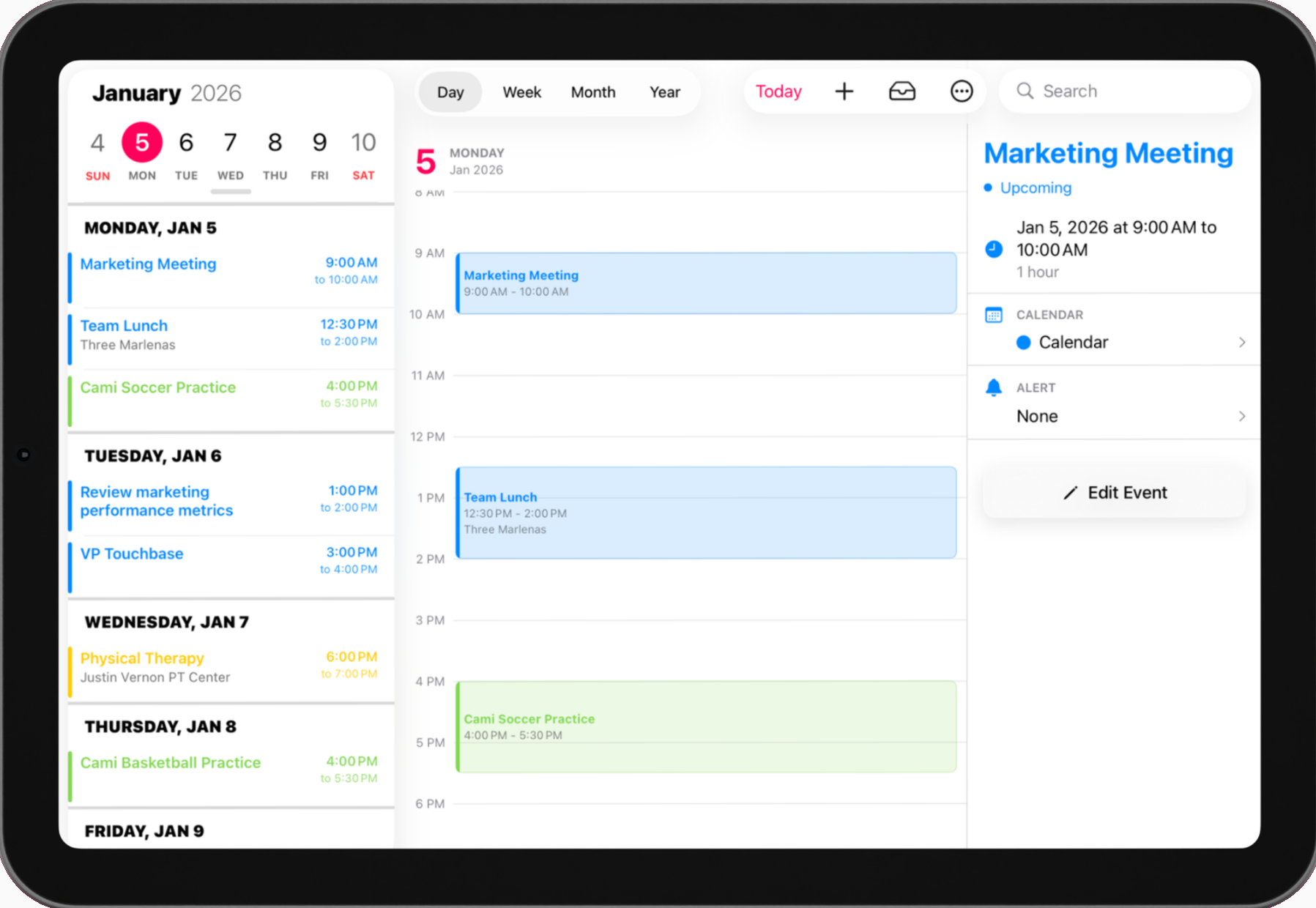Expand the Calendar selection chevron
Viewport: 1316px width, 908px height.
pos(1242,342)
